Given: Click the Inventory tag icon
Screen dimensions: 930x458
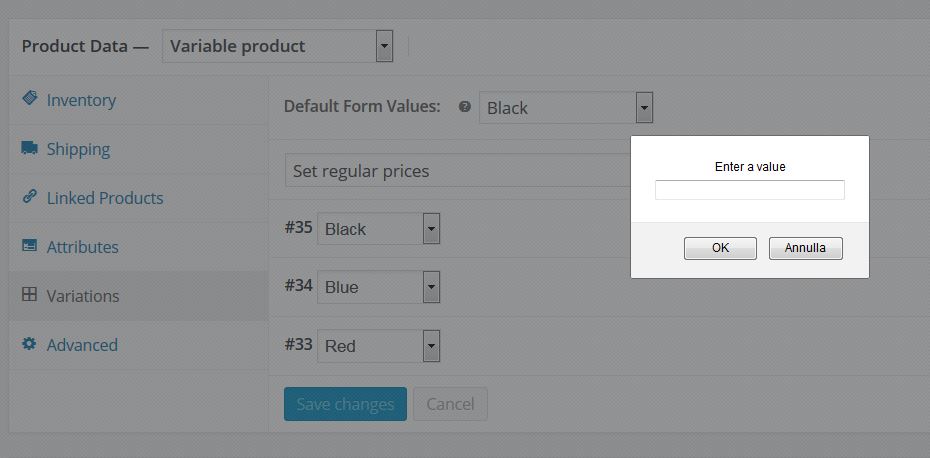Looking at the screenshot, I should click(x=30, y=98).
